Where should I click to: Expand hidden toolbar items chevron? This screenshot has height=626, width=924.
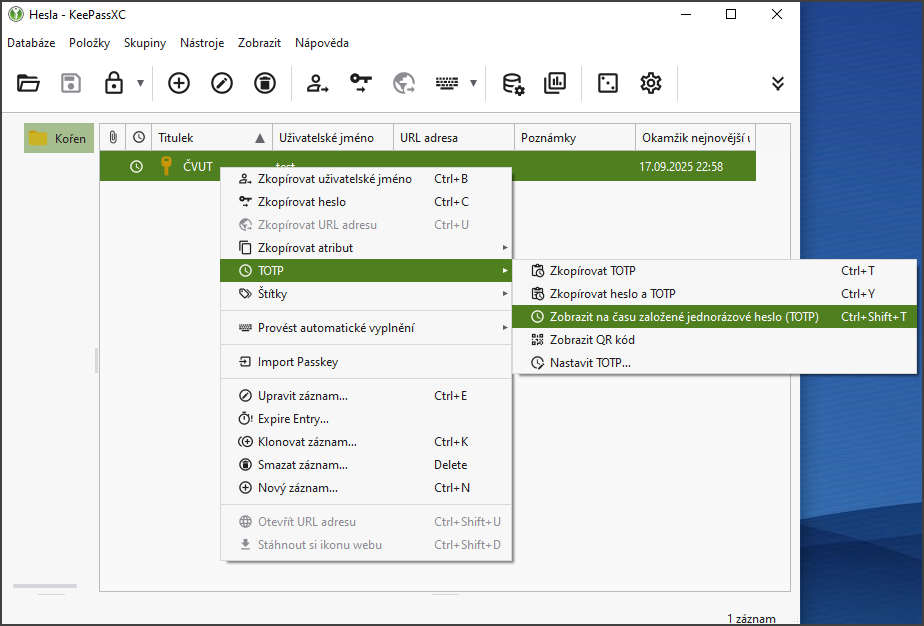[778, 83]
